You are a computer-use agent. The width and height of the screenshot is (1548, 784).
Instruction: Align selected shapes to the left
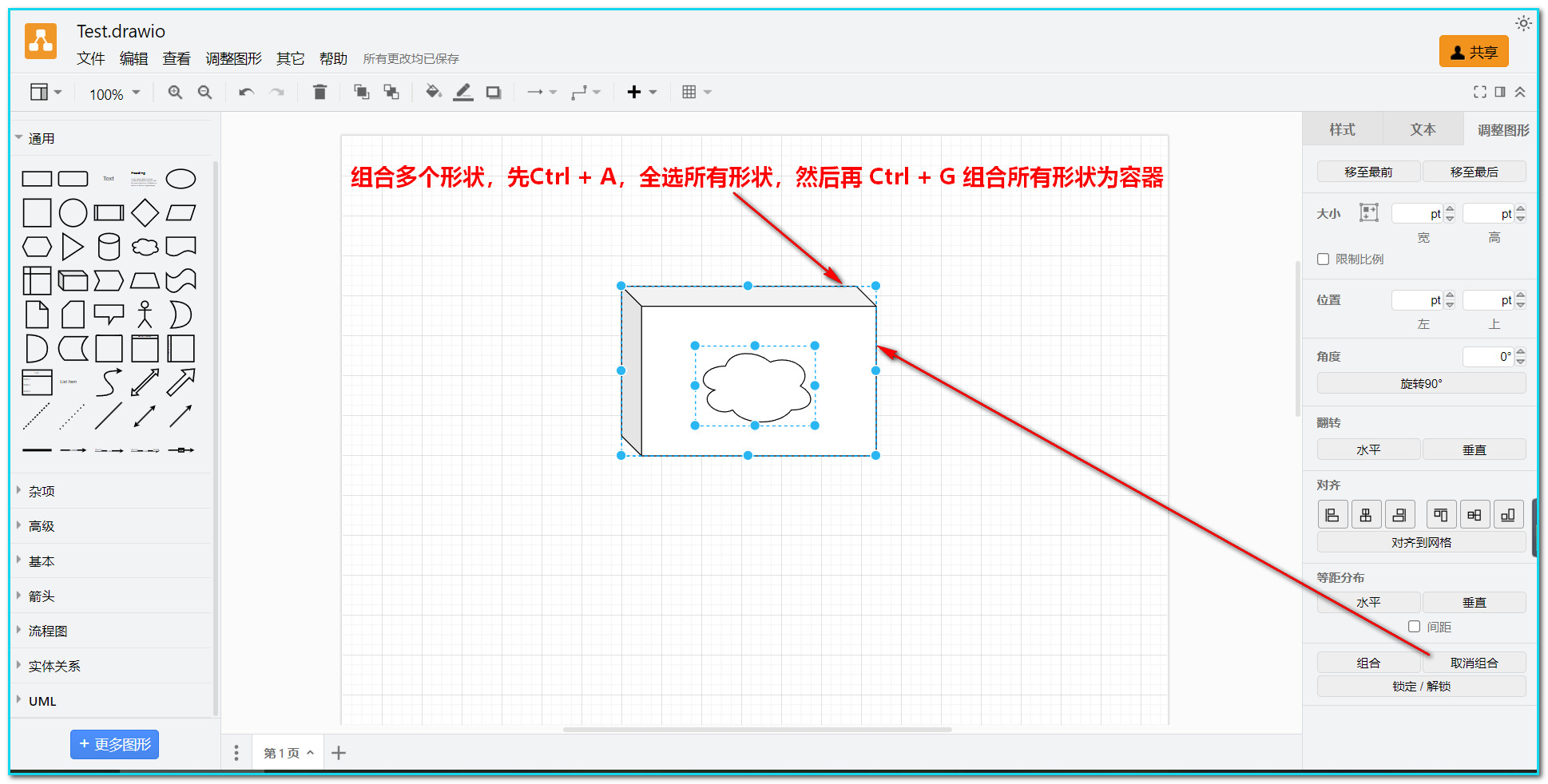[x=1332, y=515]
